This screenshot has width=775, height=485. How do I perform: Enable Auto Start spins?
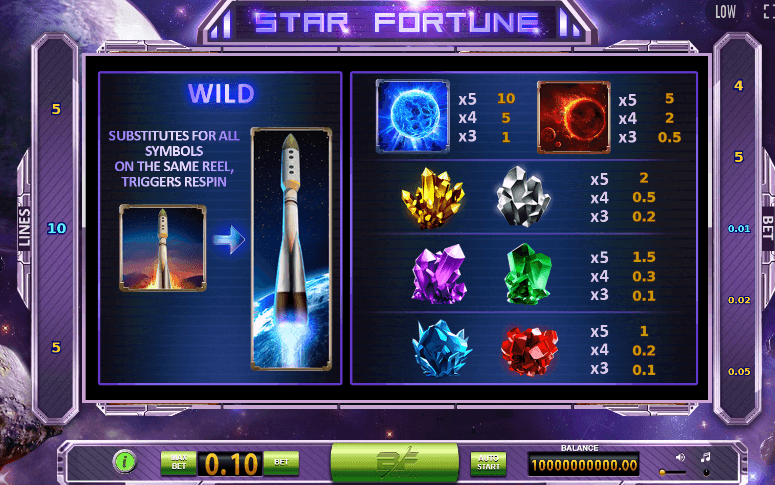[488, 463]
